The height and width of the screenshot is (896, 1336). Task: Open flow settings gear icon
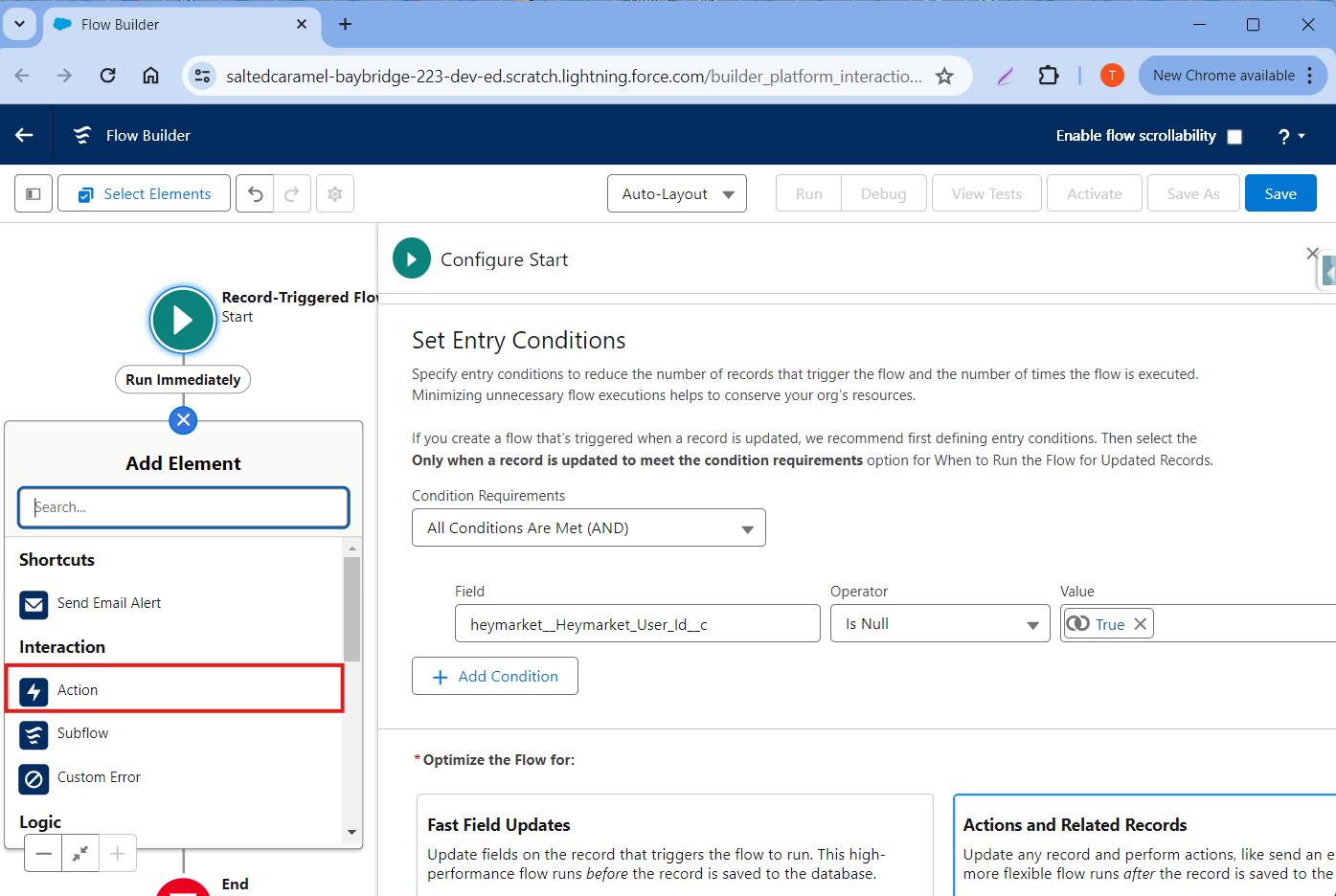pyautogui.click(x=335, y=193)
